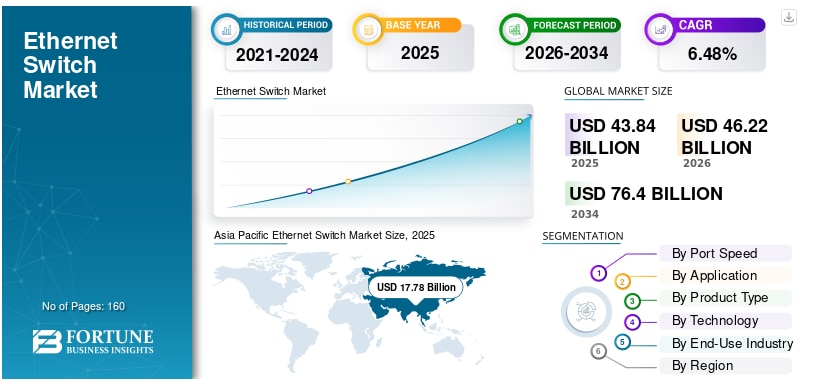Click the Forecast Period chart icon
820x382 pixels.
(x=515, y=30)
